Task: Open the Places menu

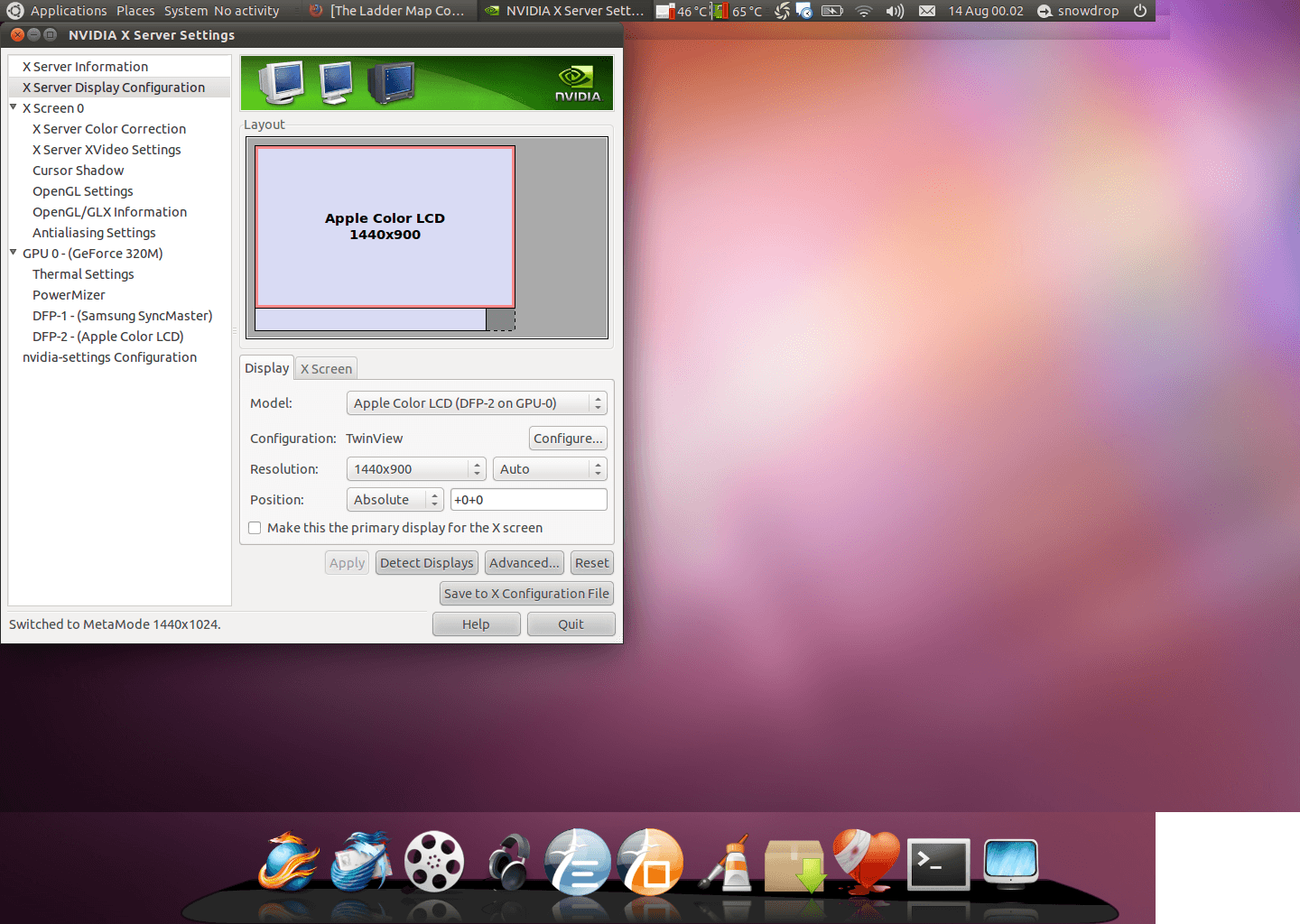Action: (x=135, y=11)
